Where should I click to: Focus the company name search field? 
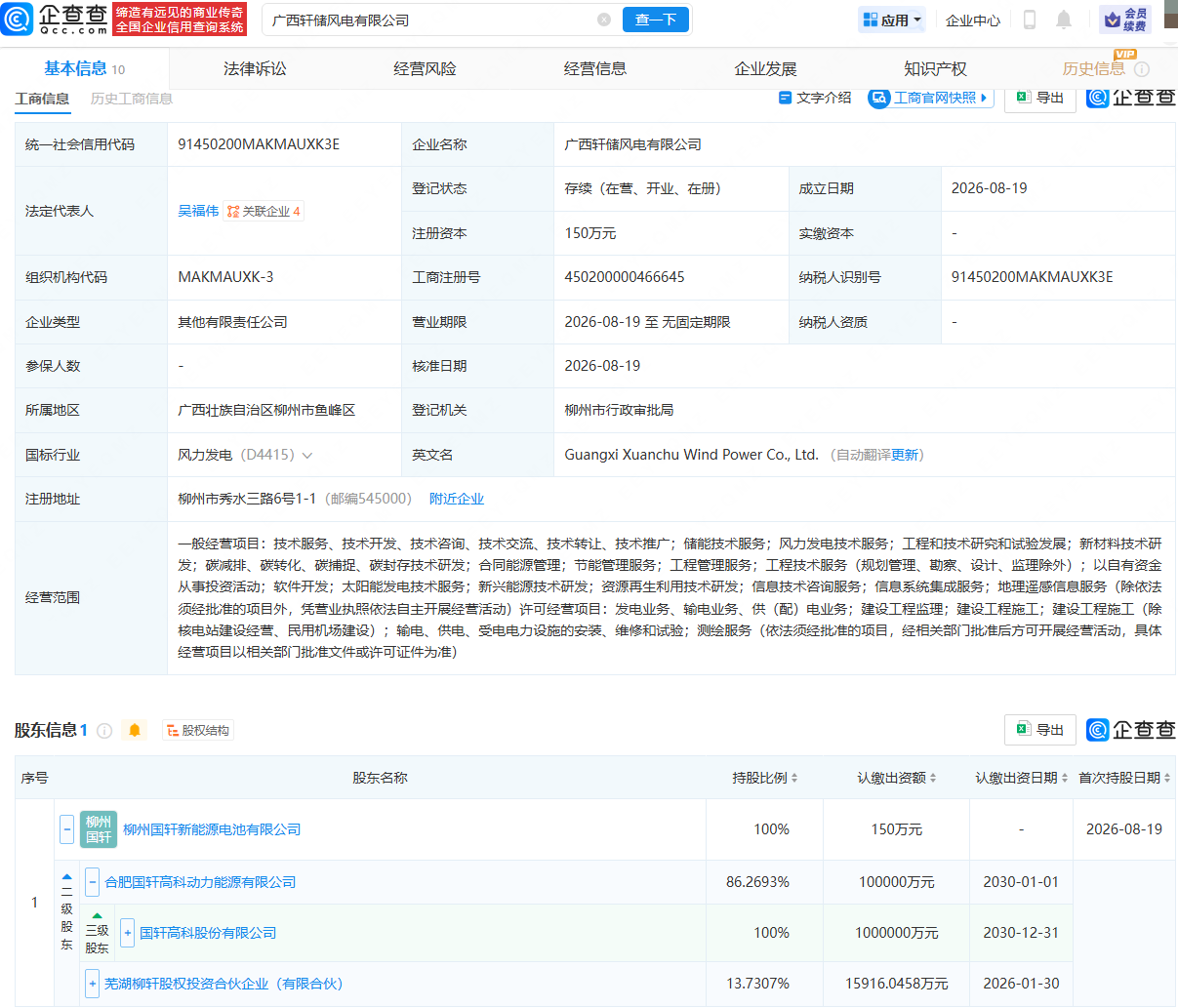pyautogui.click(x=429, y=20)
